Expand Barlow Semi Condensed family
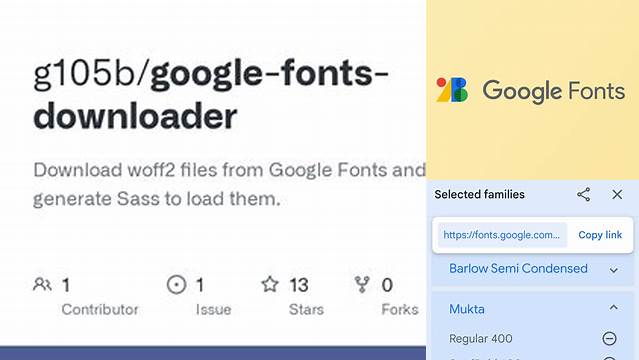Viewport: 639px width, 360px height. (x=613, y=270)
